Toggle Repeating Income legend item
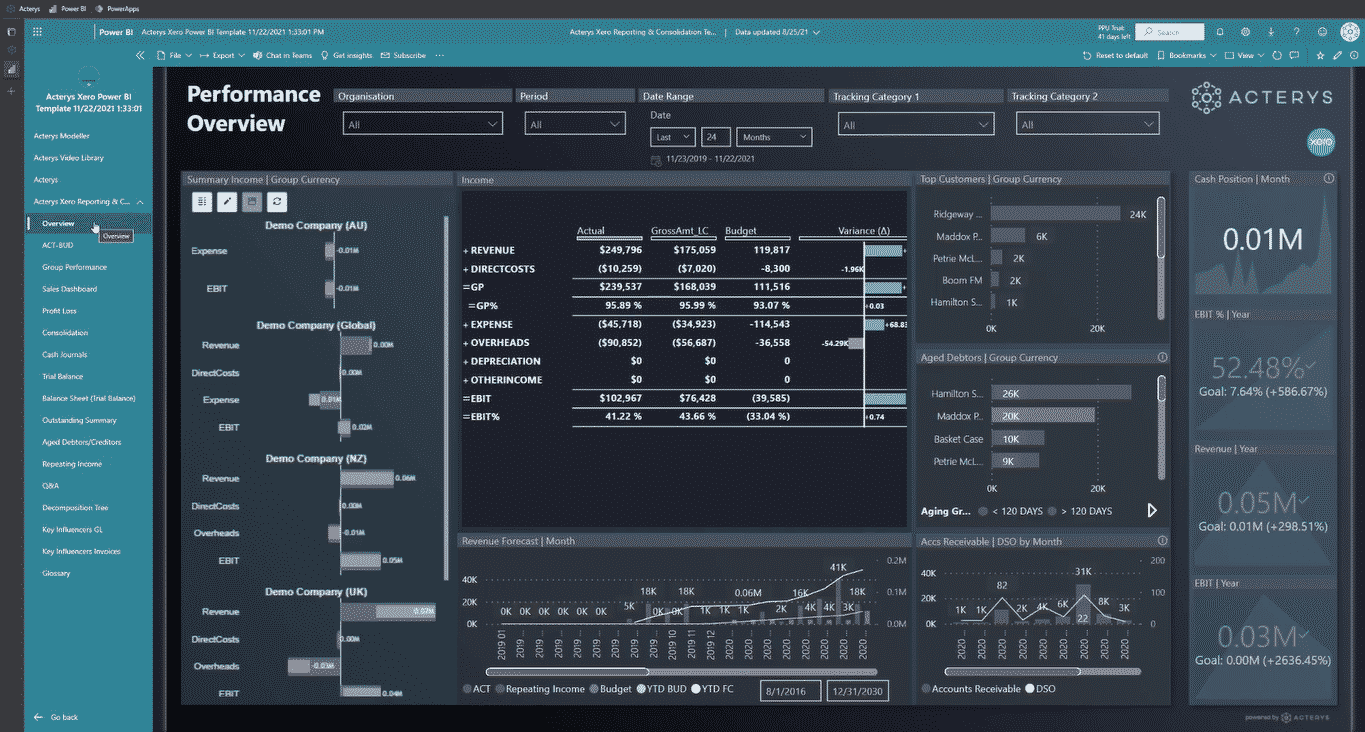The width and height of the screenshot is (1365, 732). click(539, 689)
